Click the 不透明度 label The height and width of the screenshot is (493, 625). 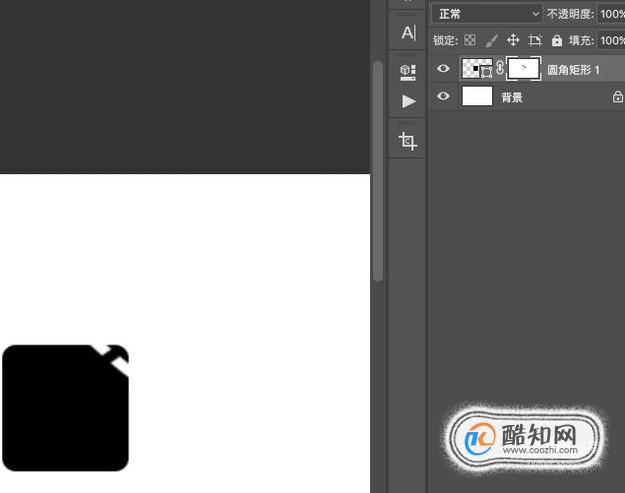(570, 14)
